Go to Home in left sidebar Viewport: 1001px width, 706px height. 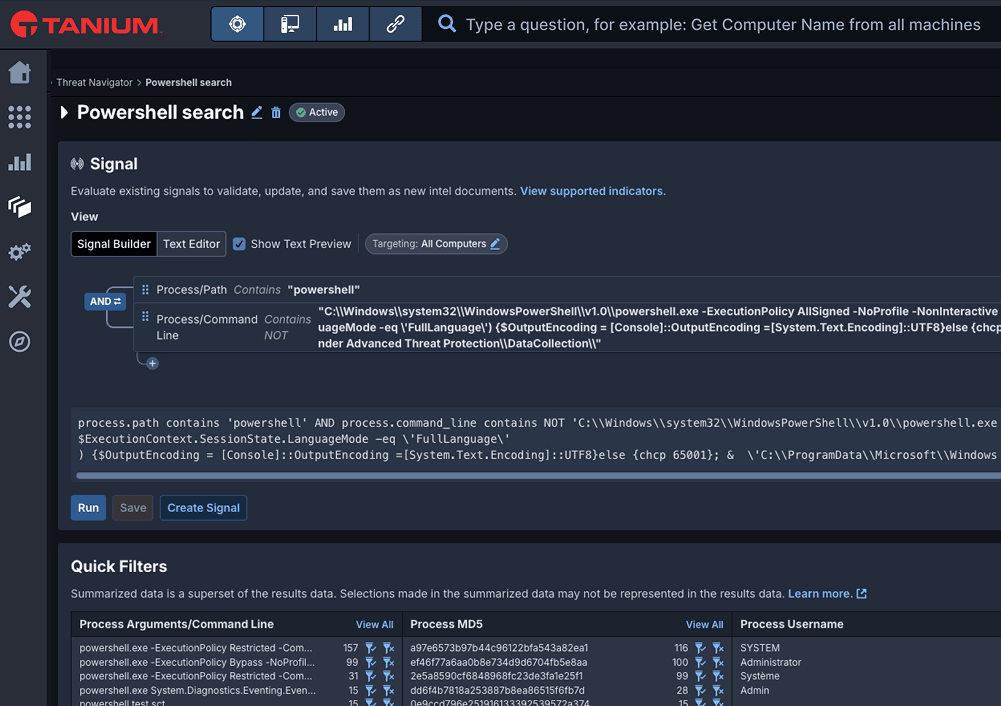(x=20, y=72)
